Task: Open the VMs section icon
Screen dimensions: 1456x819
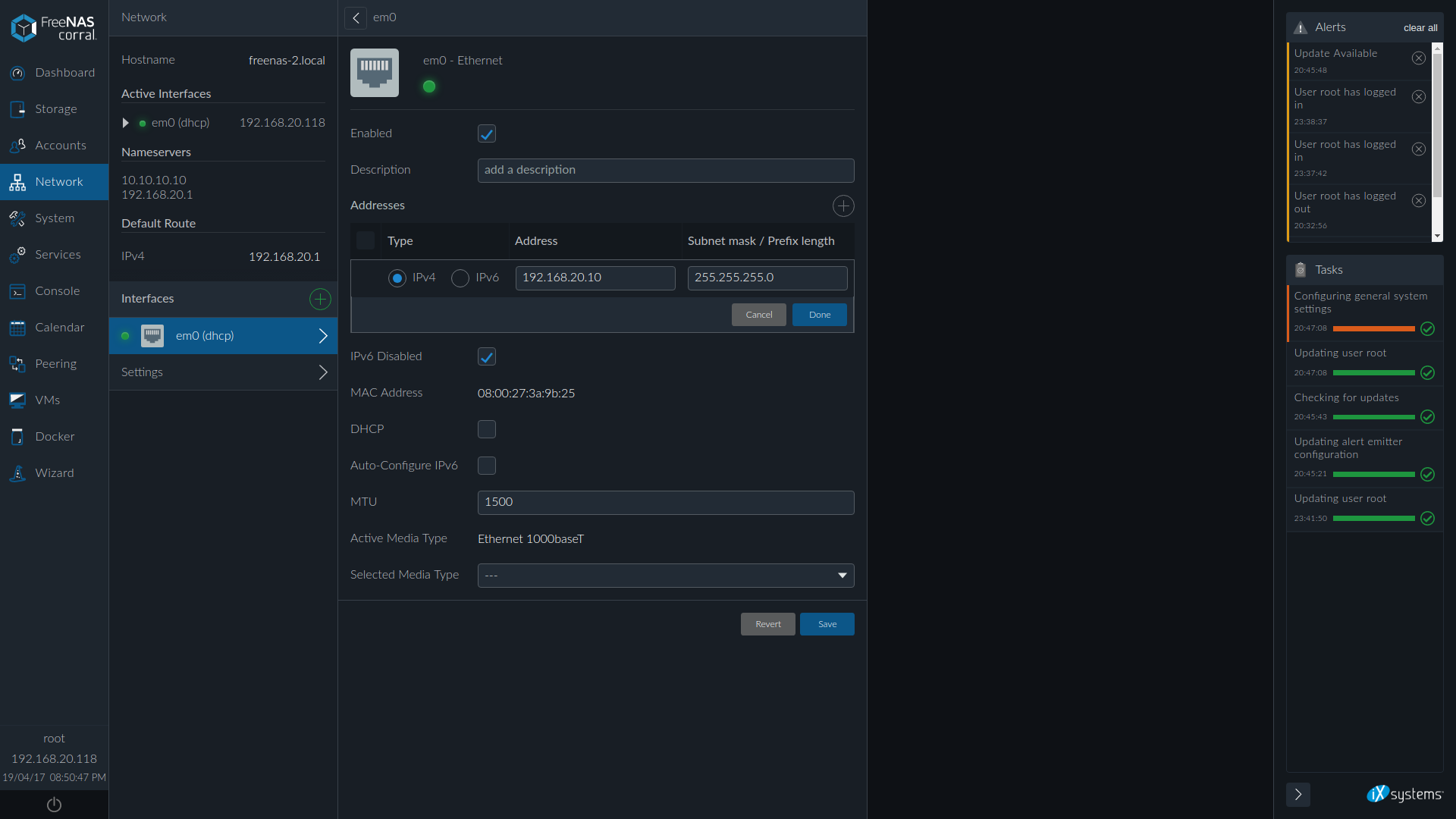Action: [17, 400]
